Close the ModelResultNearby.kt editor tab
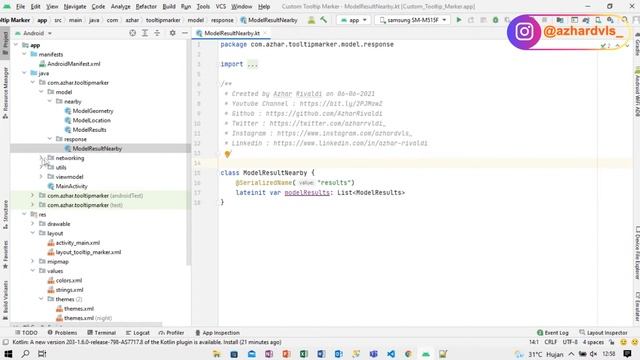The width and height of the screenshot is (640, 360). pos(265,33)
